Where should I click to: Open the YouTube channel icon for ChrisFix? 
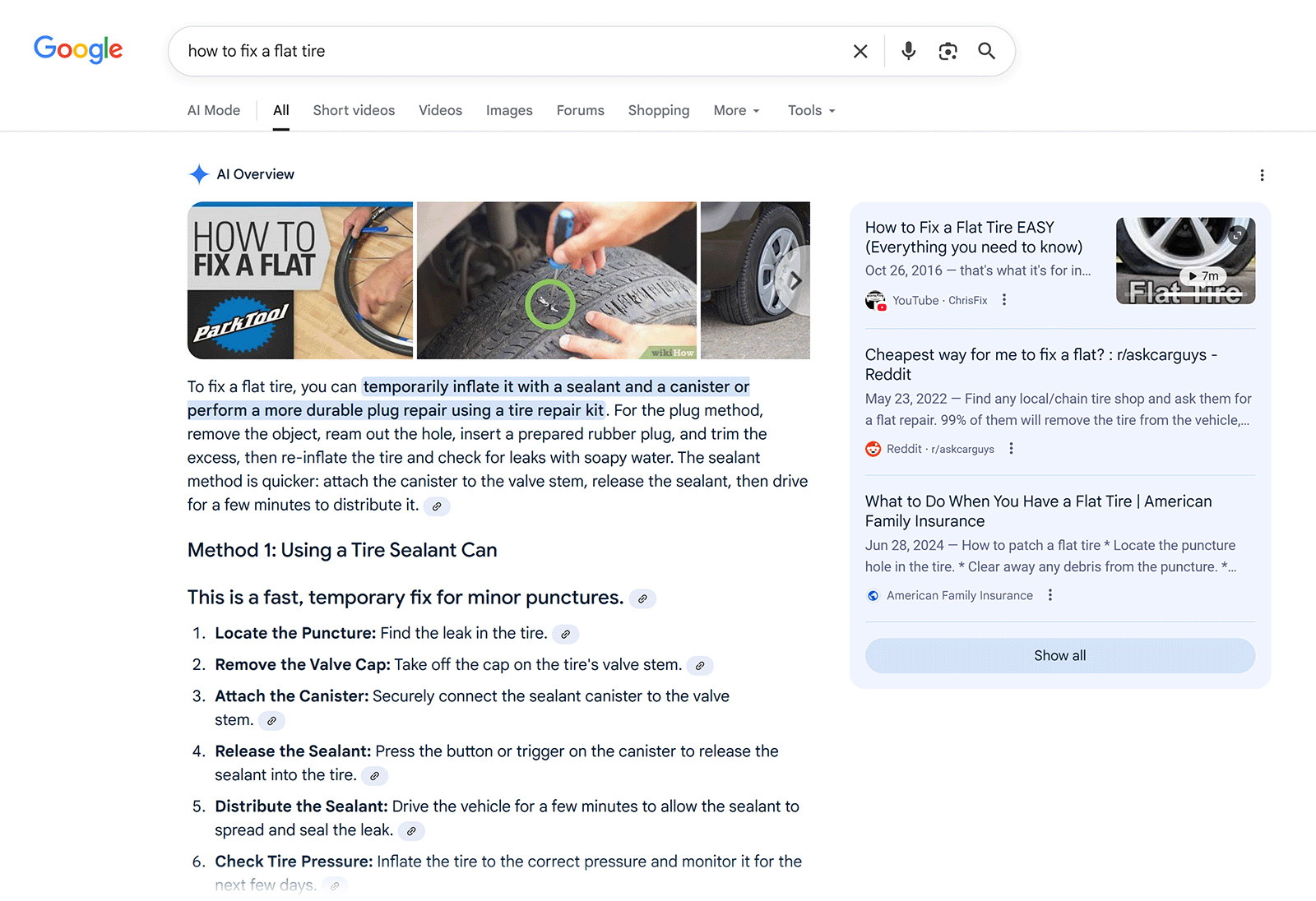[x=874, y=299]
